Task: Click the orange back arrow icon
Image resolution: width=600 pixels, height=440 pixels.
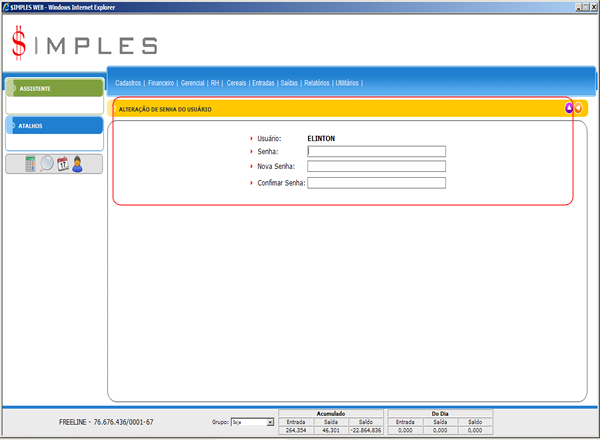Action: point(578,108)
